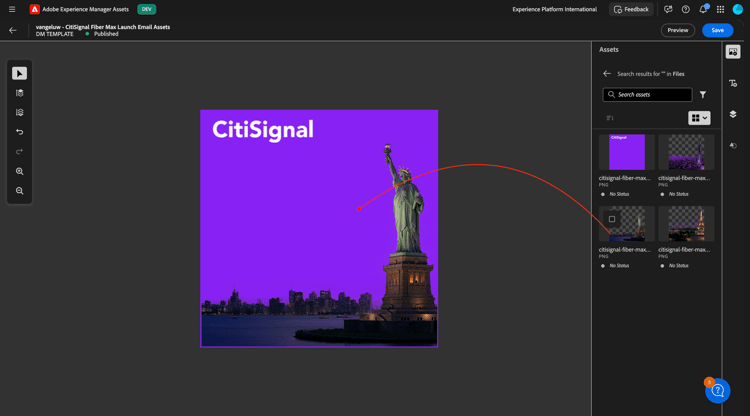
Task: Click the template title 'vangeluw - CitiSignal Fiber Max'
Action: (103, 27)
